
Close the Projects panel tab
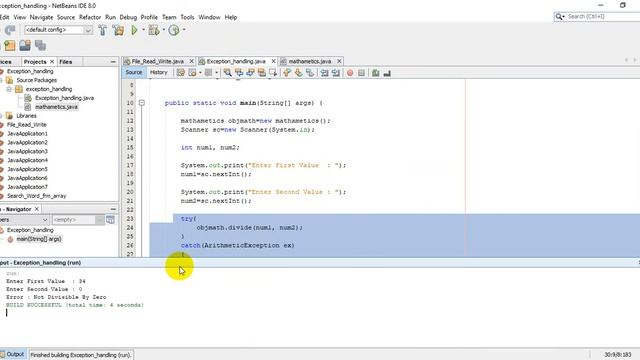pyautogui.click(x=52, y=62)
